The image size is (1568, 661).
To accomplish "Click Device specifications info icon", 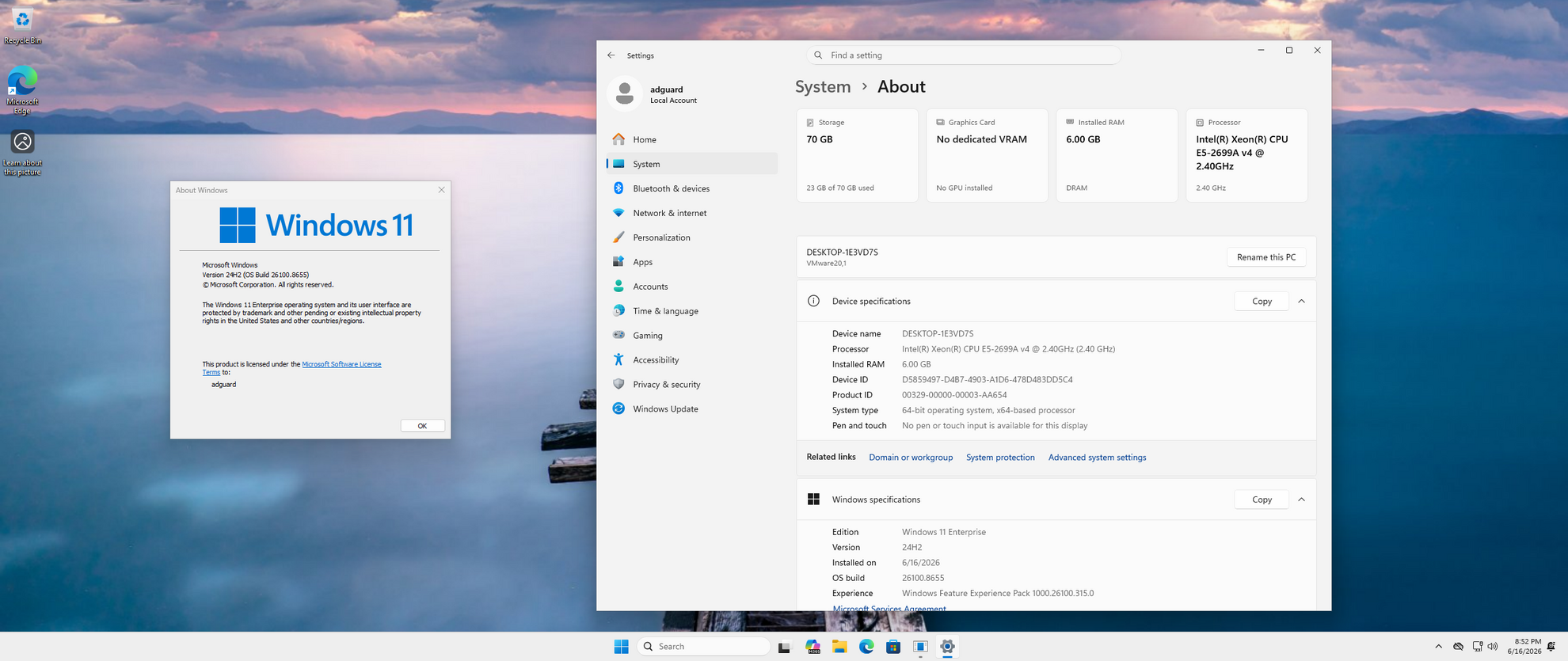I will coord(813,301).
